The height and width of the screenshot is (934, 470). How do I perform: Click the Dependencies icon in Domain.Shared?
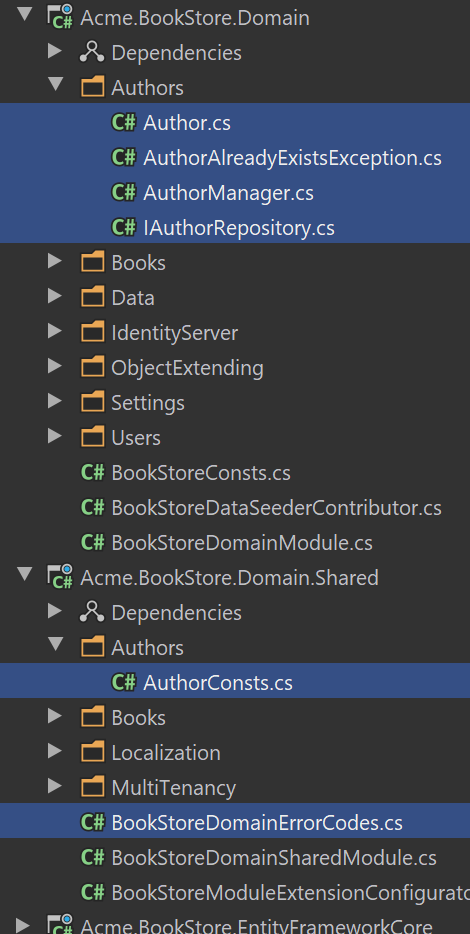(x=92, y=612)
